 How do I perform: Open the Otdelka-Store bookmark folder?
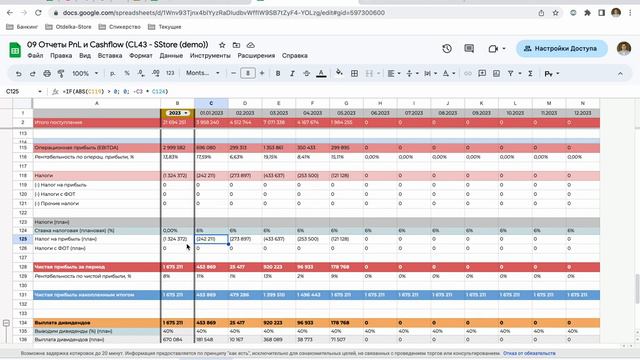pos(68,27)
